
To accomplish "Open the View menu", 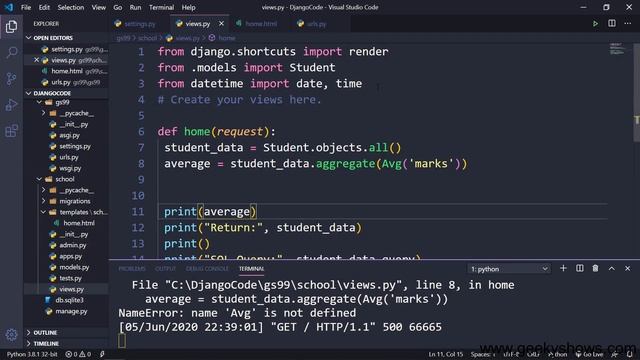I will pyautogui.click(x=98, y=7).
